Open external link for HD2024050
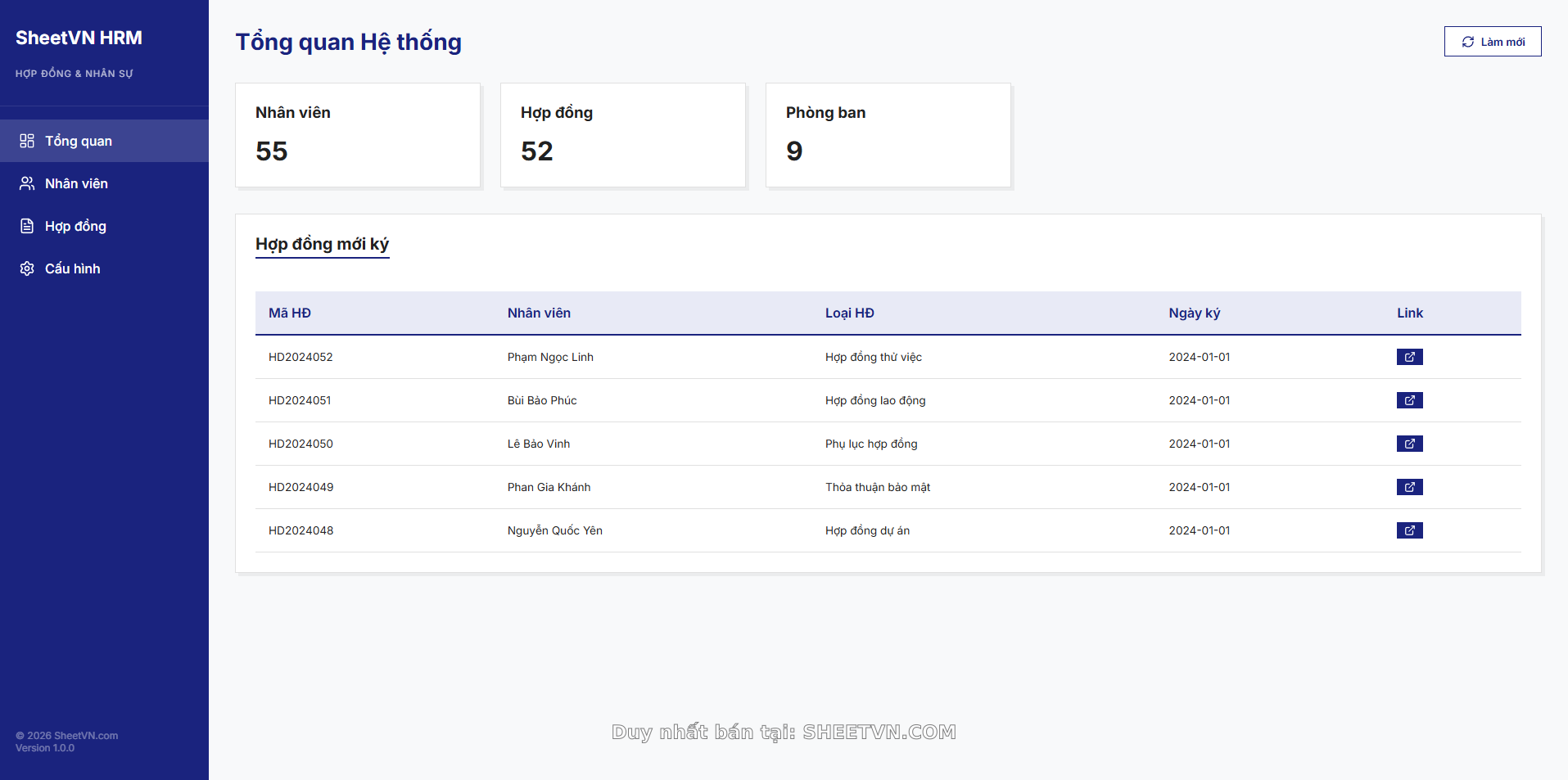Screen dimensions: 1568x780 tap(1409, 444)
